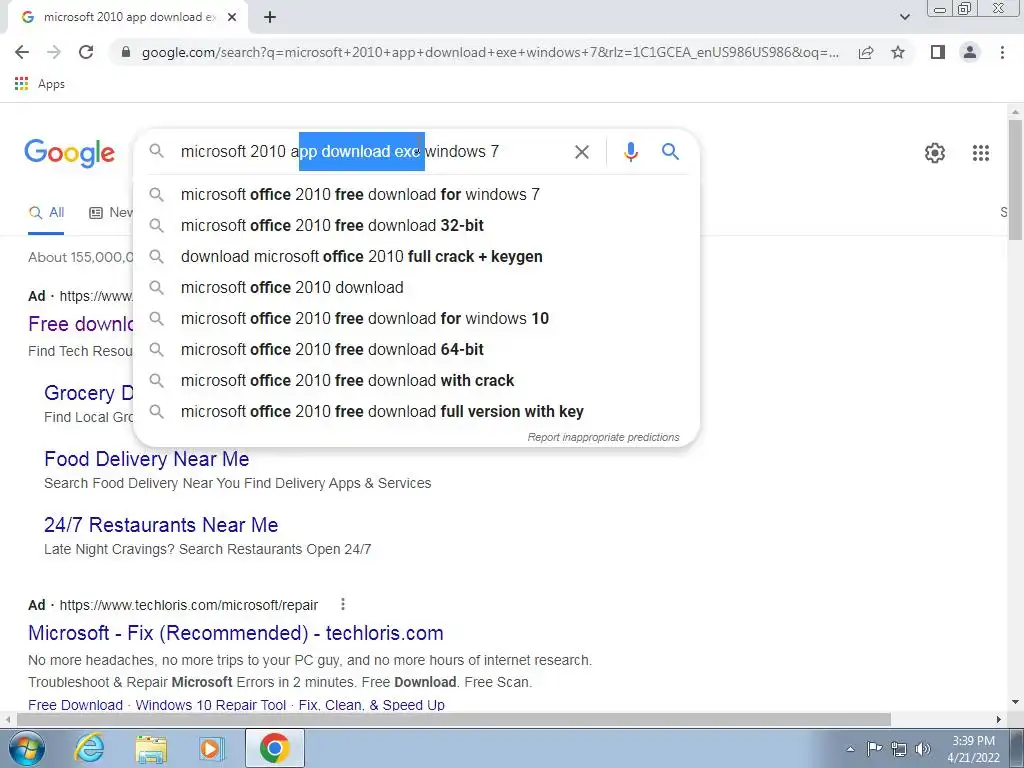This screenshot has height=768, width=1024.
Task: Select the 'full version with key' suggestion
Action: coord(416,411)
